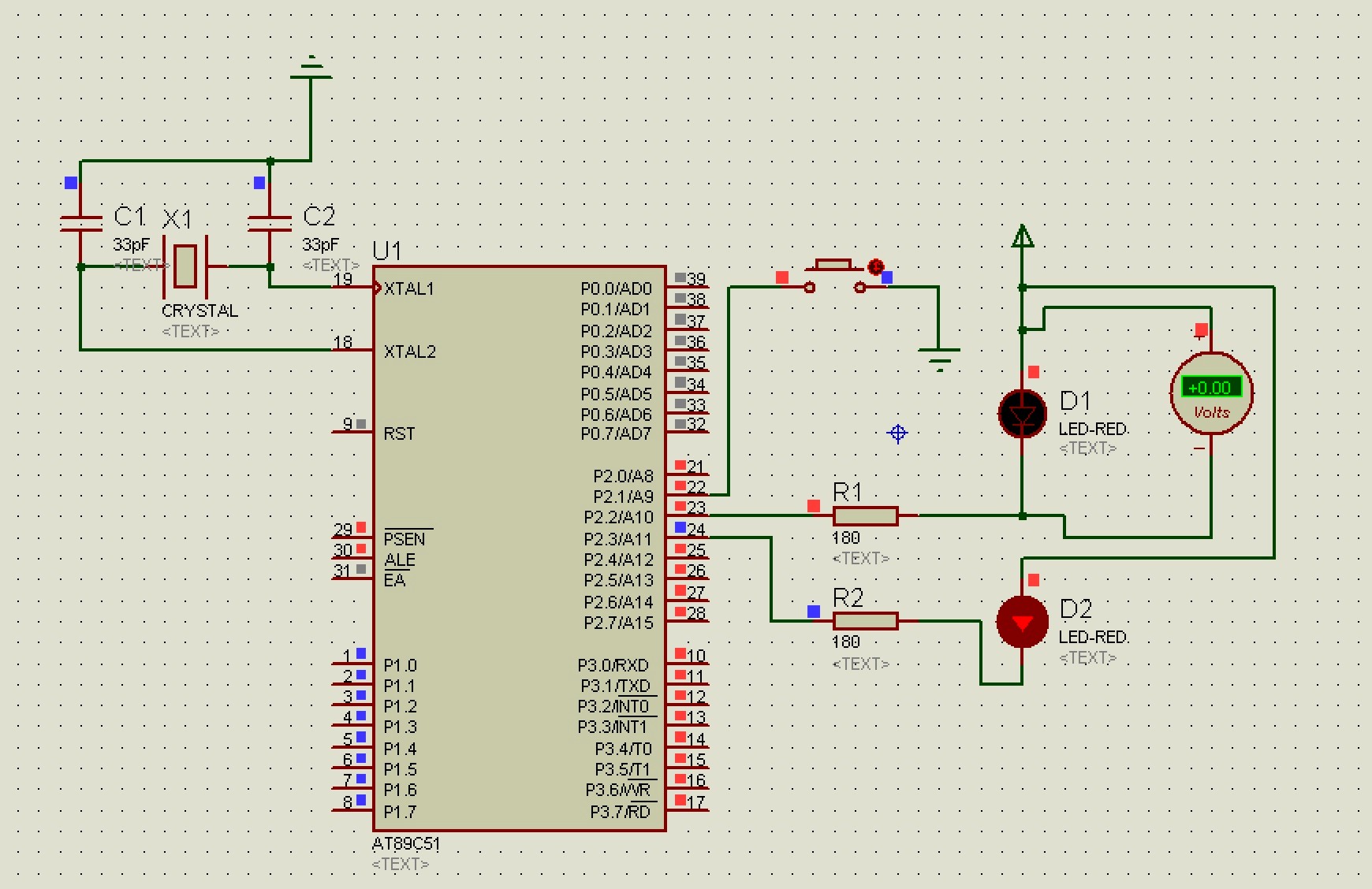The image size is (1372, 889).
Task: Click the C2 capacitor symbol
Action: (x=270, y=223)
